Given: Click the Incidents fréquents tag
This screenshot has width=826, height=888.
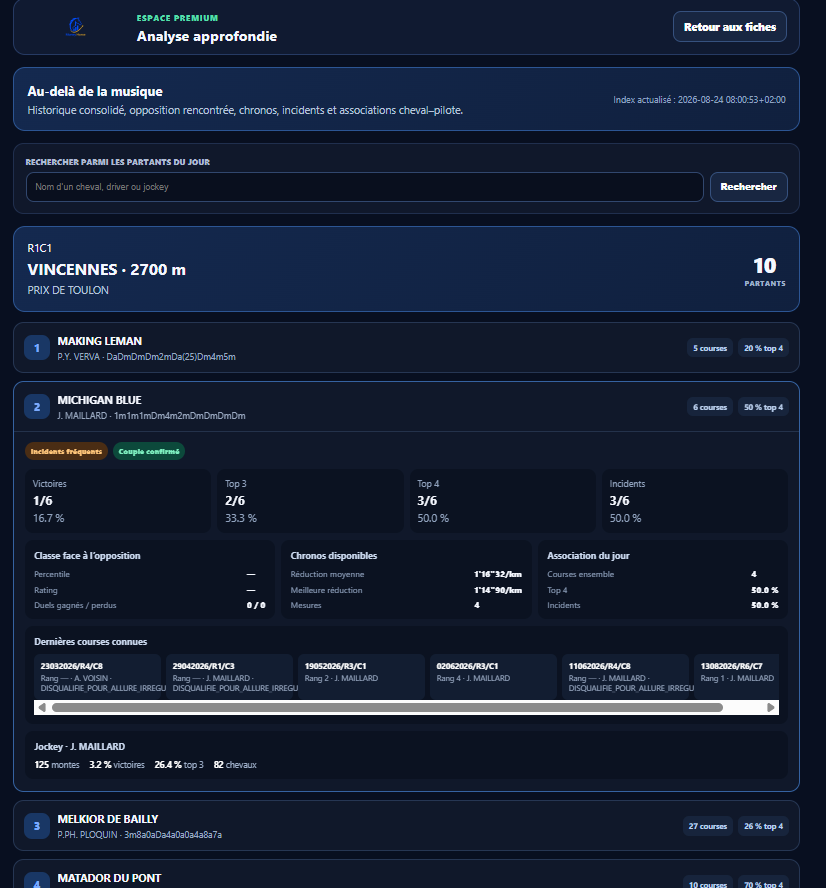Looking at the screenshot, I should pyautogui.click(x=66, y=451).
